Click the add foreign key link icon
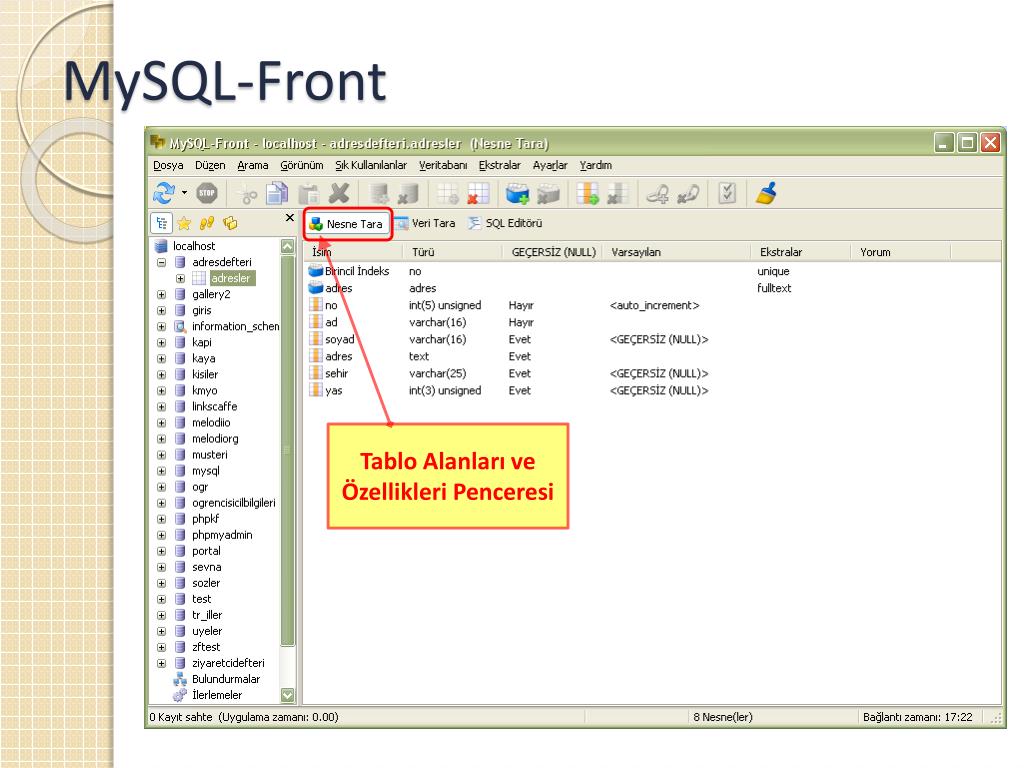1024x768 pixels. click(x=658, y=193)
